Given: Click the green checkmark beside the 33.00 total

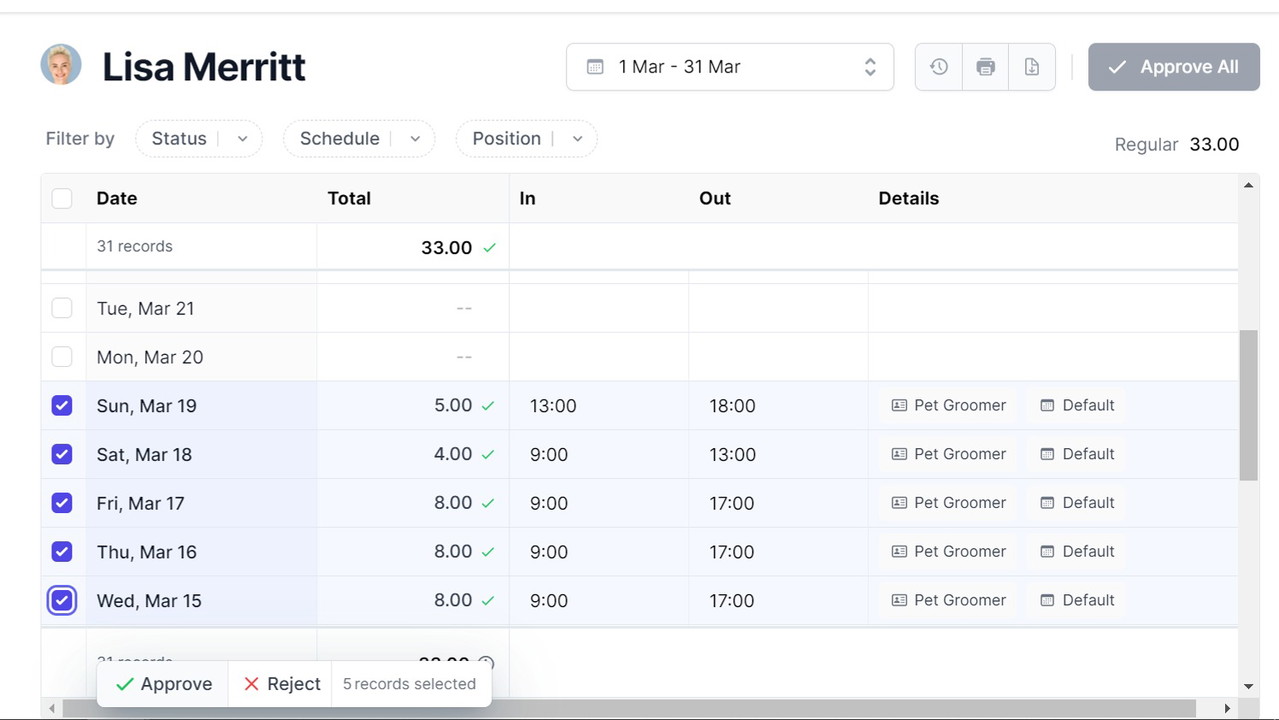Looking at the screenshot, I should tap(489, 248).
